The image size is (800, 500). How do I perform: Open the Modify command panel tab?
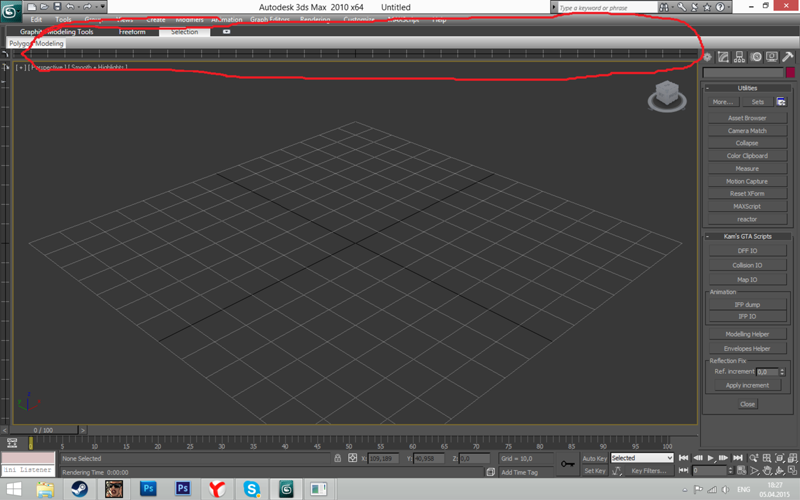point(723,57)
